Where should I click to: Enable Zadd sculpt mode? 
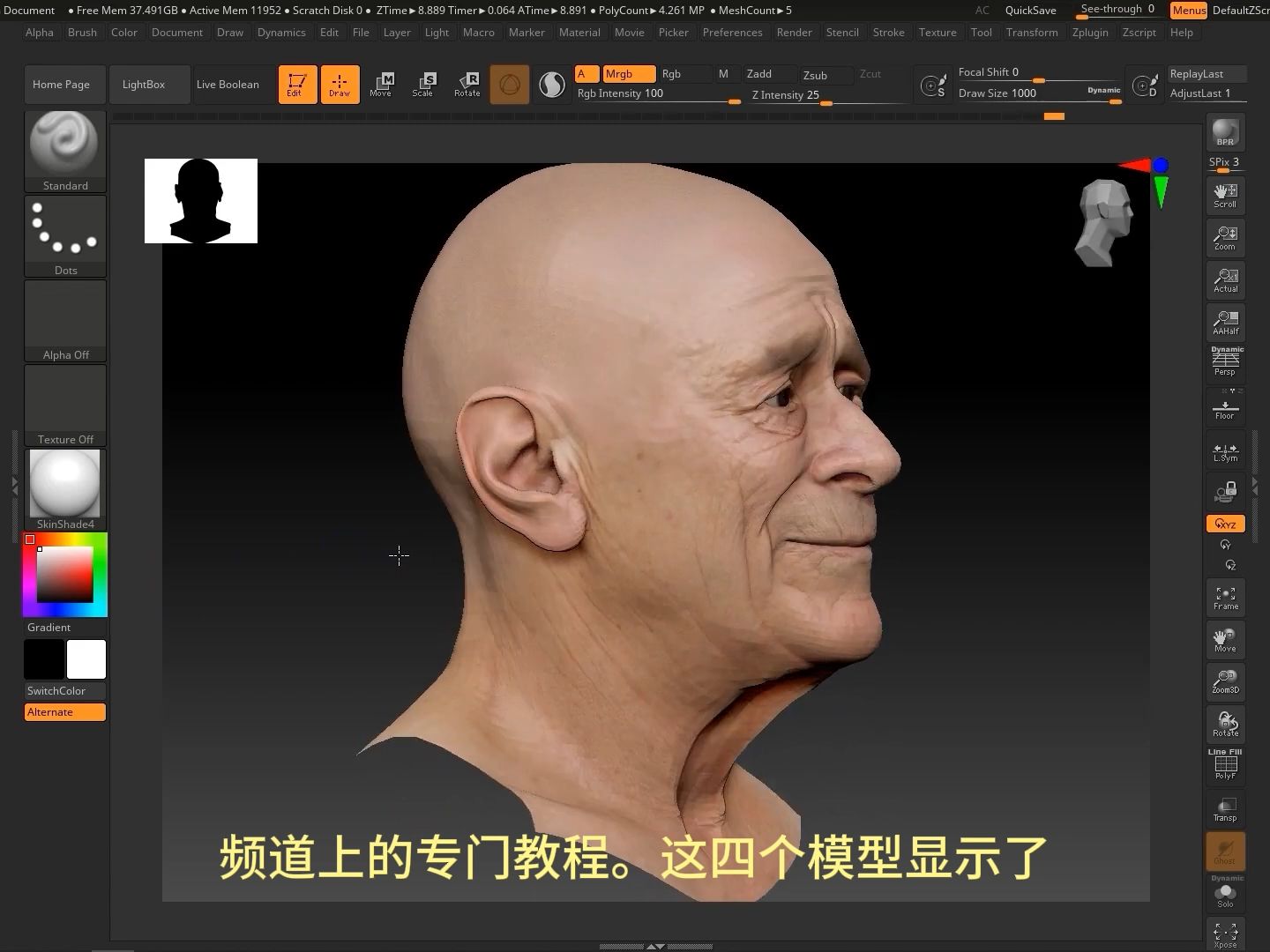(x=768, y=74)
